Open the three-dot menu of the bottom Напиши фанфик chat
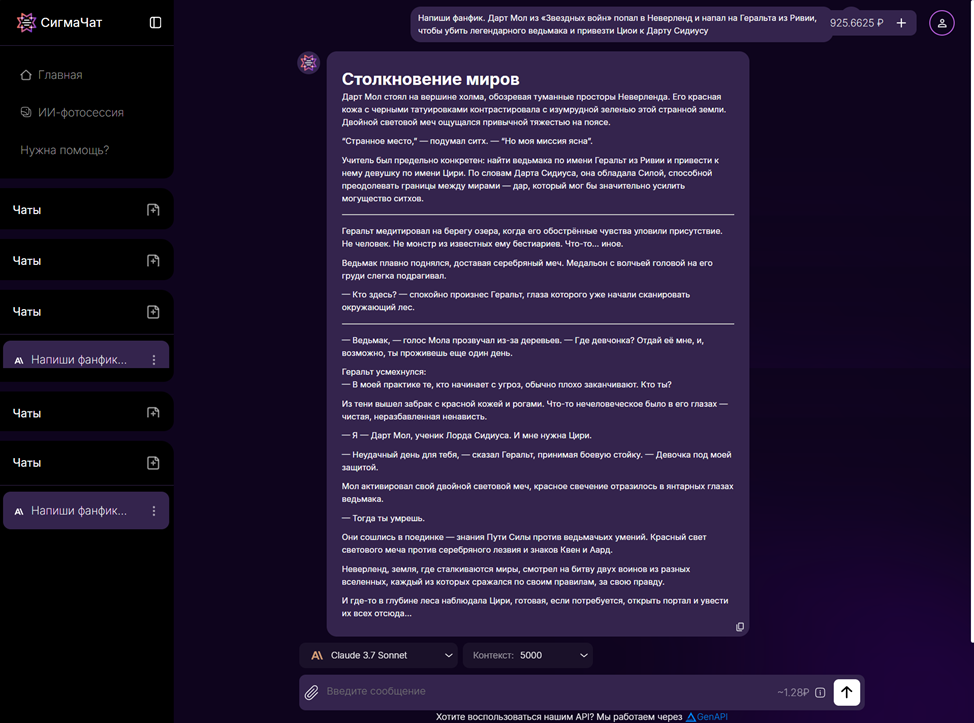The width and height of the screenshot is (974, 723). pyautogui.click(x=154, y=511)
